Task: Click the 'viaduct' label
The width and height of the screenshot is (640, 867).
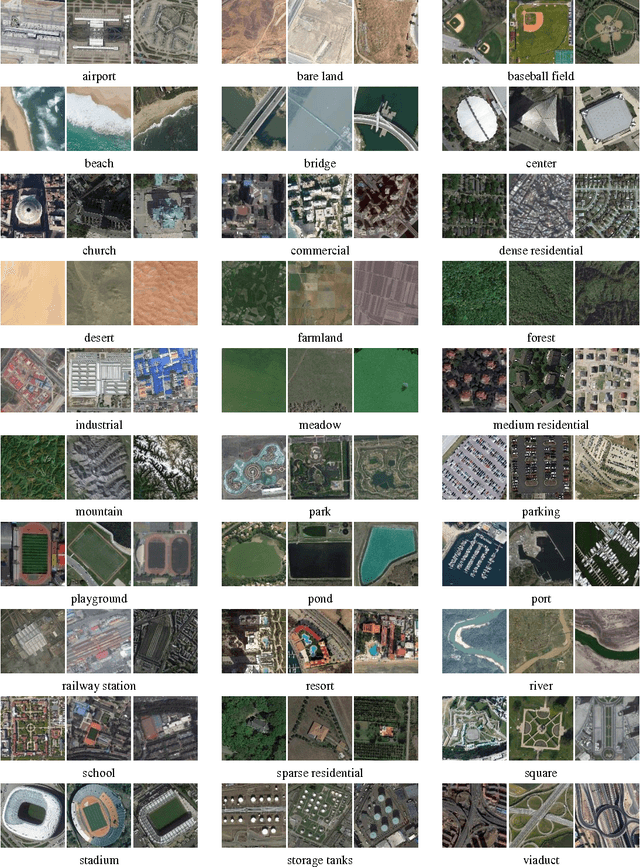Action: tap(540, 860)
